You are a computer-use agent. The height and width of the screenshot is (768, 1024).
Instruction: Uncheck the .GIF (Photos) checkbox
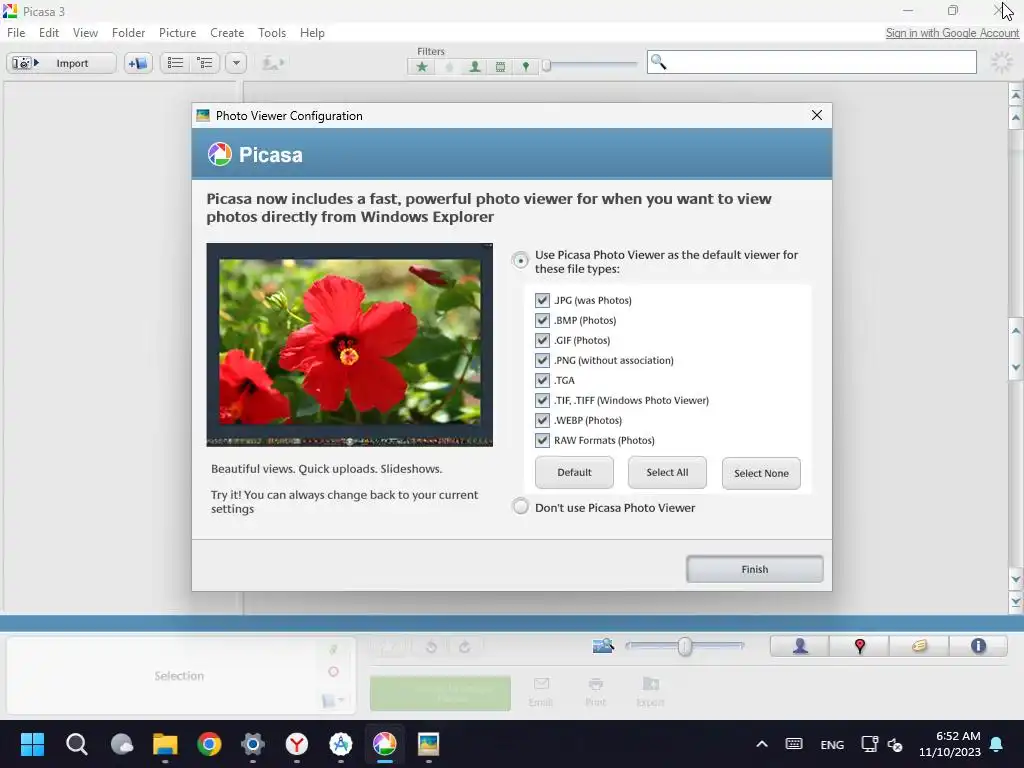coord(542,340)
